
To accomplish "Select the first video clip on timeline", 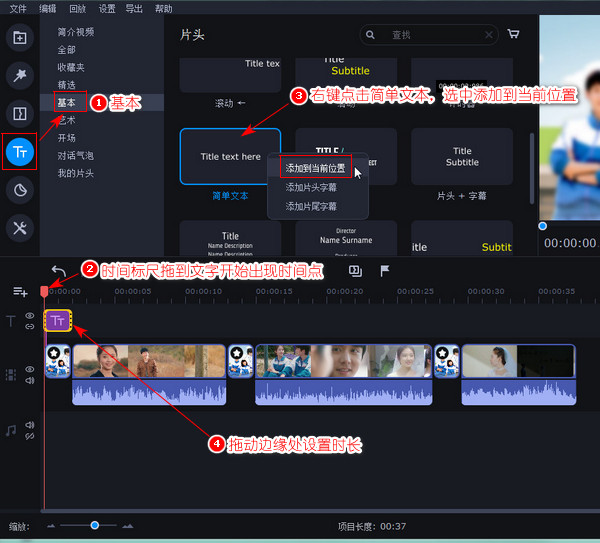I will pos(149,361).
